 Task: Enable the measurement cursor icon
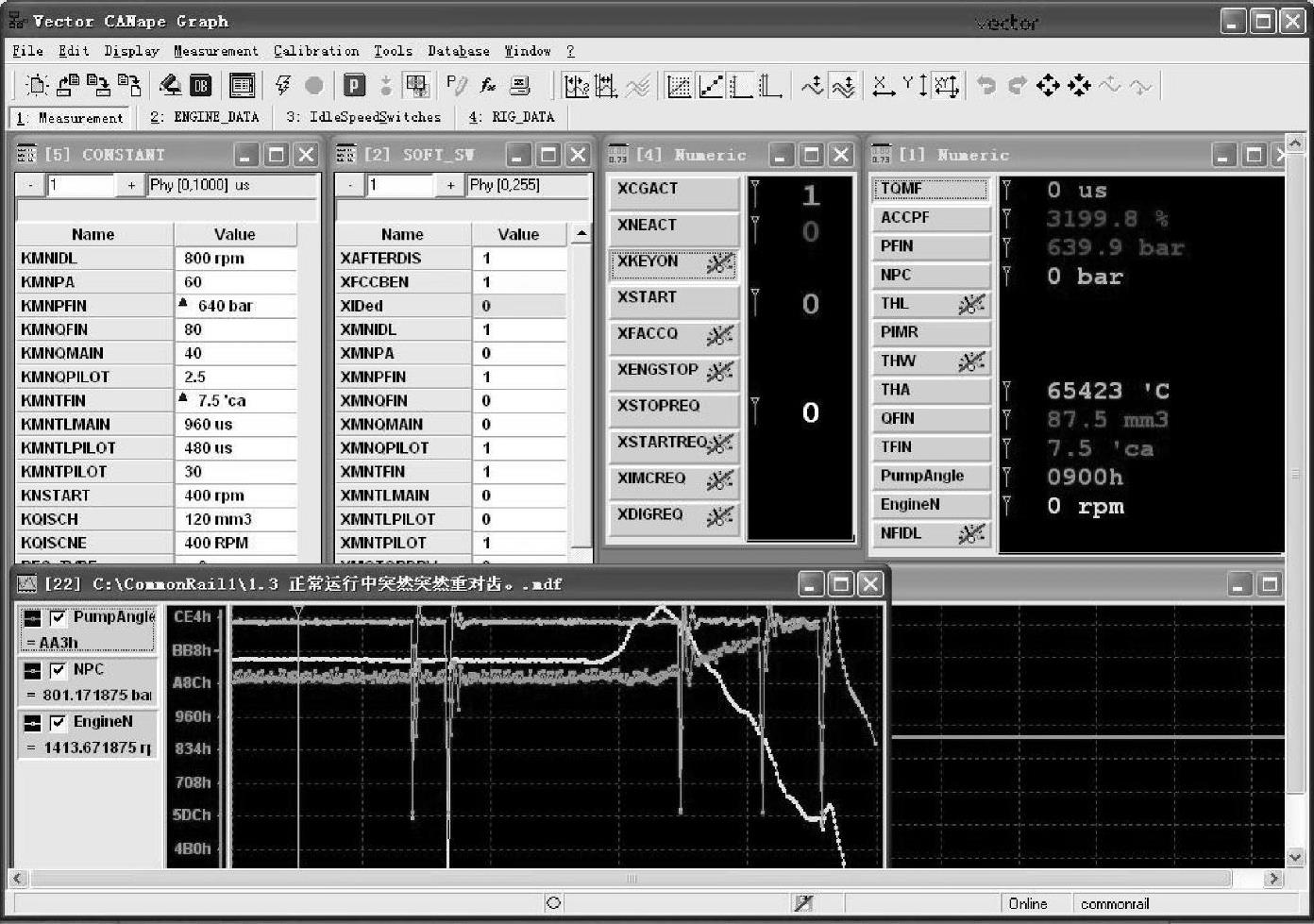click(x=576, y=86)
